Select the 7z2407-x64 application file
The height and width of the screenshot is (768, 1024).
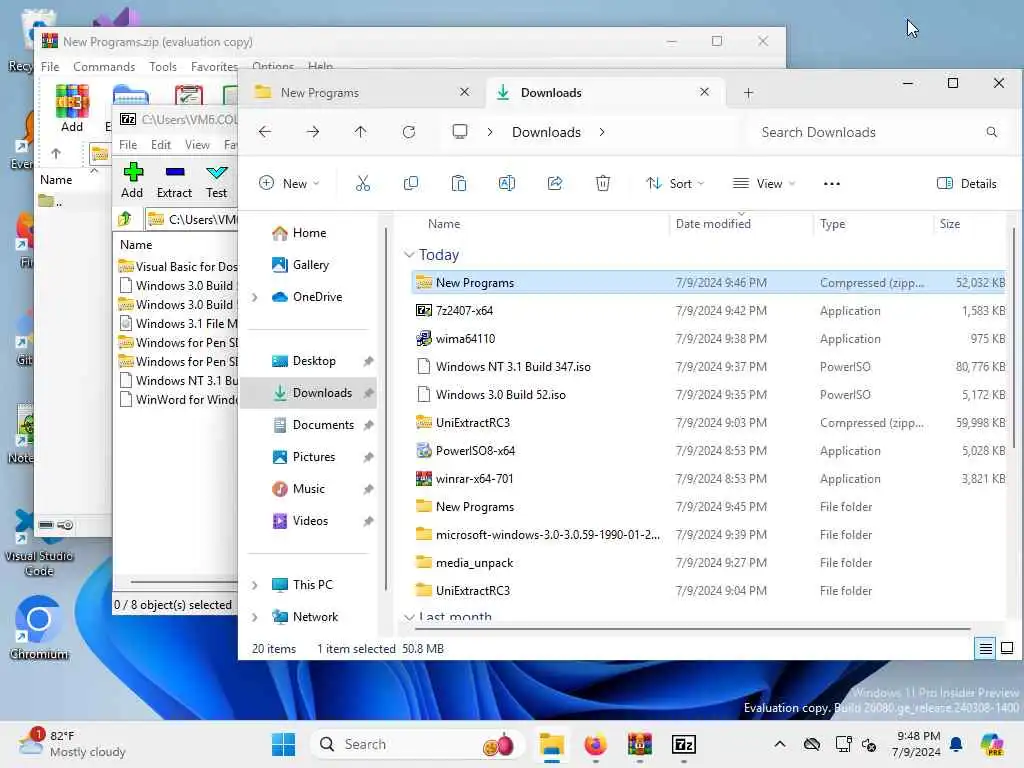(x=709, y=311)
